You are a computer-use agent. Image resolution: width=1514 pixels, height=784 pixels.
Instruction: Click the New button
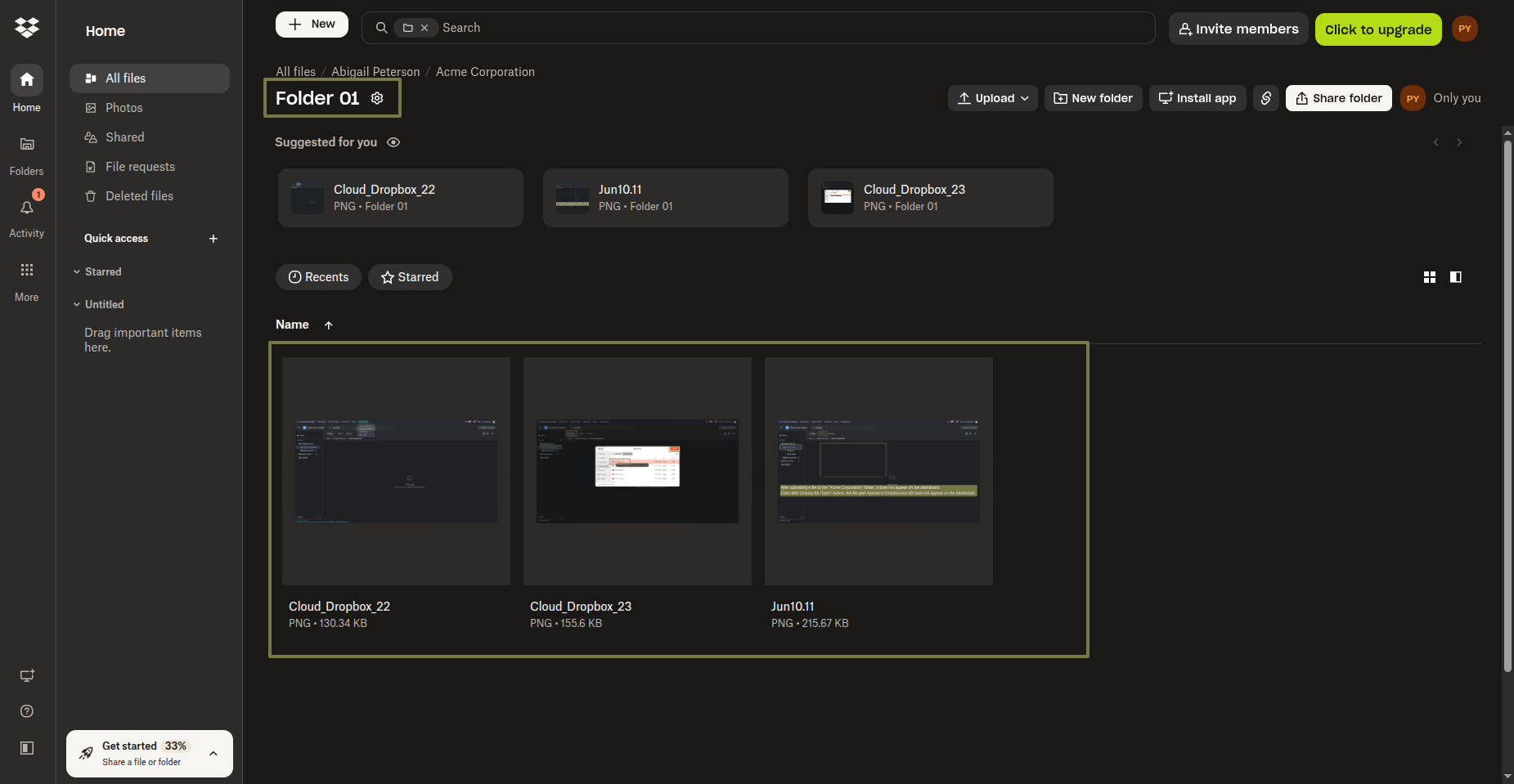312,25
